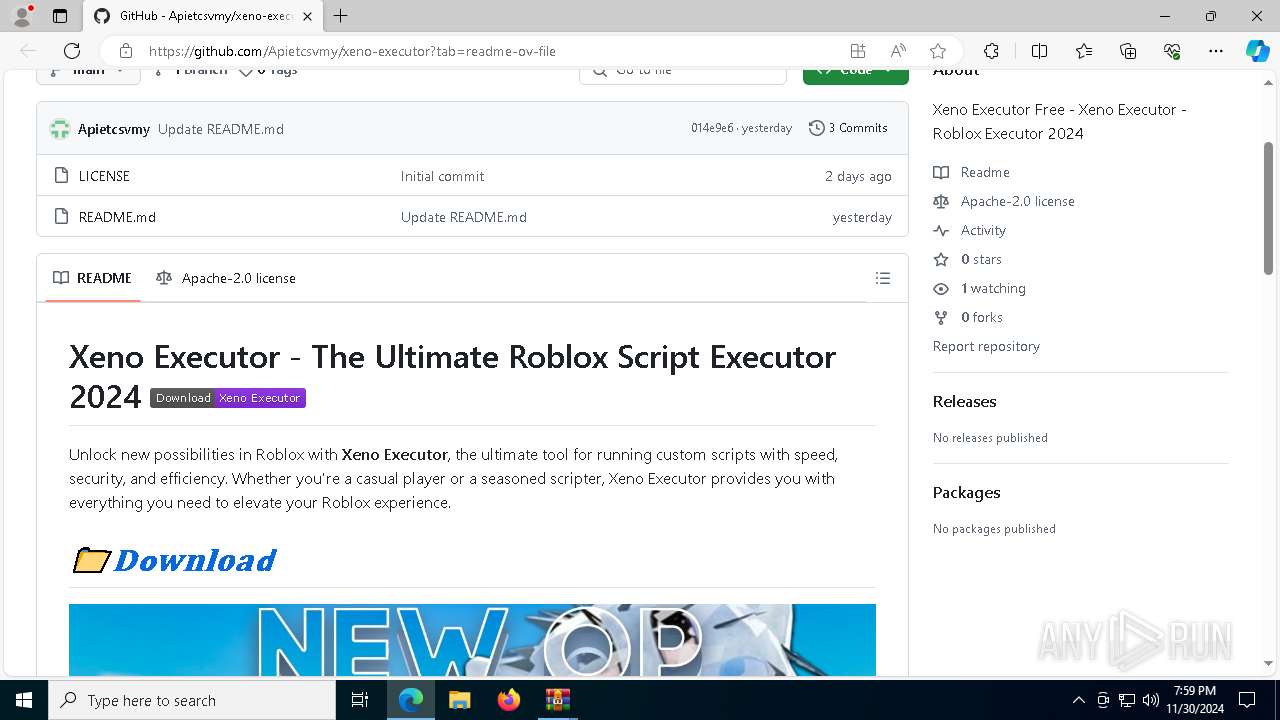Open the notification center icon

point(1247,700)
